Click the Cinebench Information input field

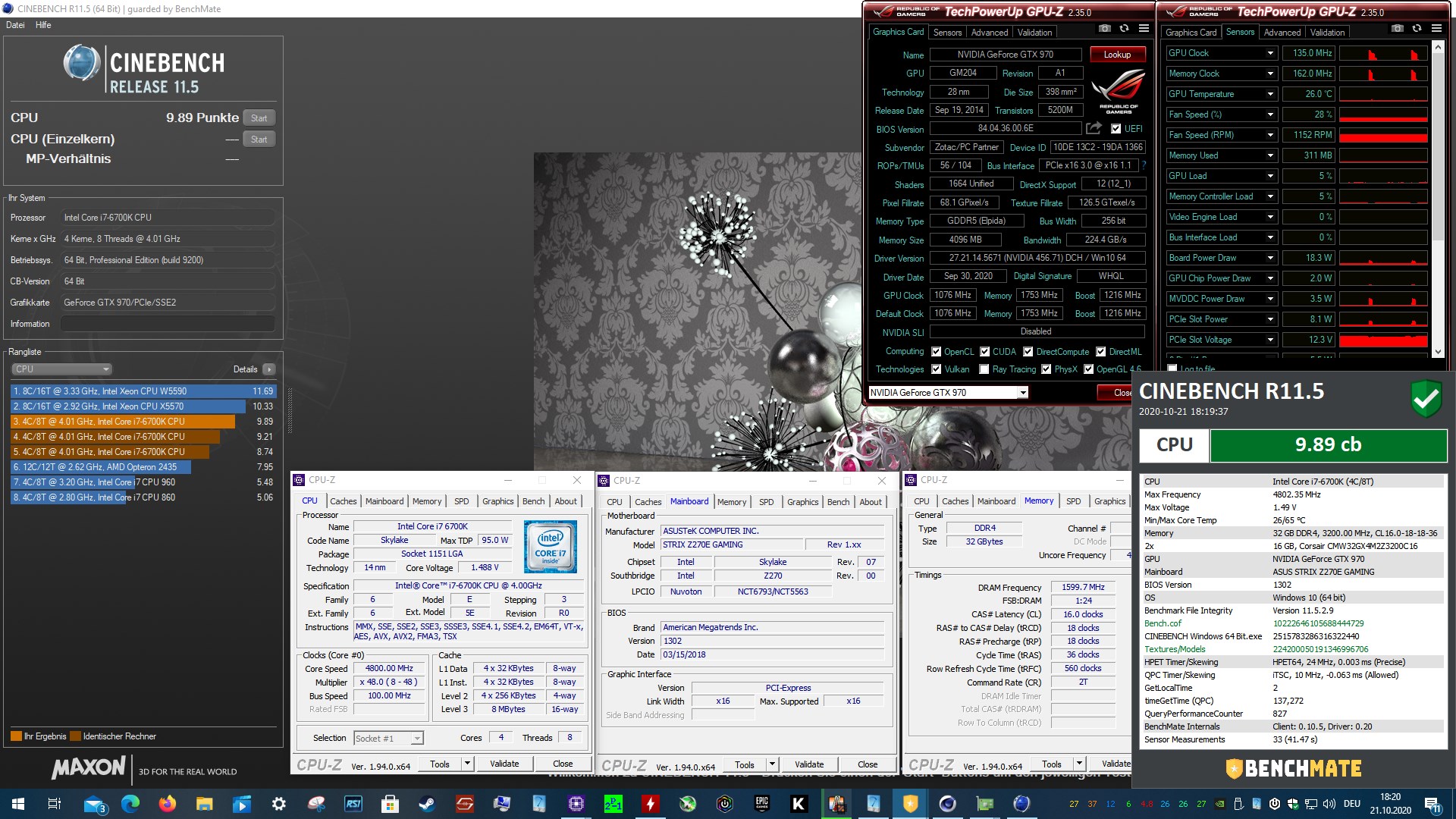168,324
